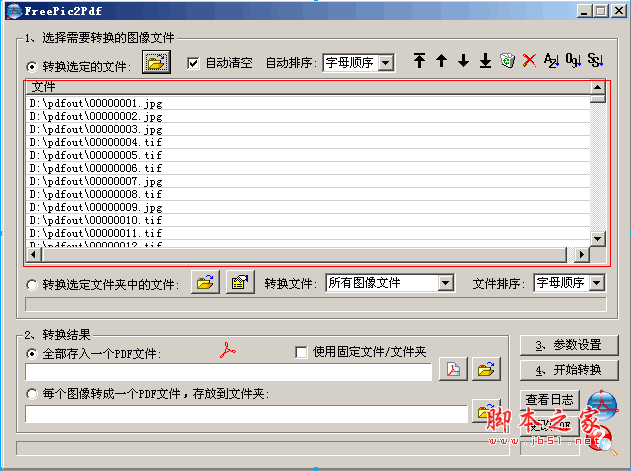Click the file list horizontal scrollbar
This screenshot has height=471, width=631.
300,254
